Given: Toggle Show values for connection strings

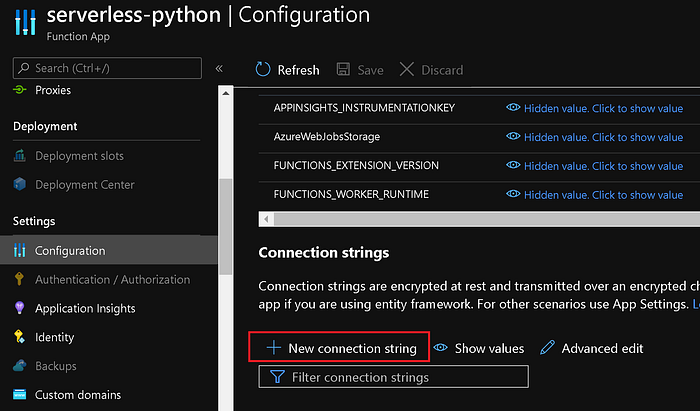Looking at the screenshot, I should 479,348.
